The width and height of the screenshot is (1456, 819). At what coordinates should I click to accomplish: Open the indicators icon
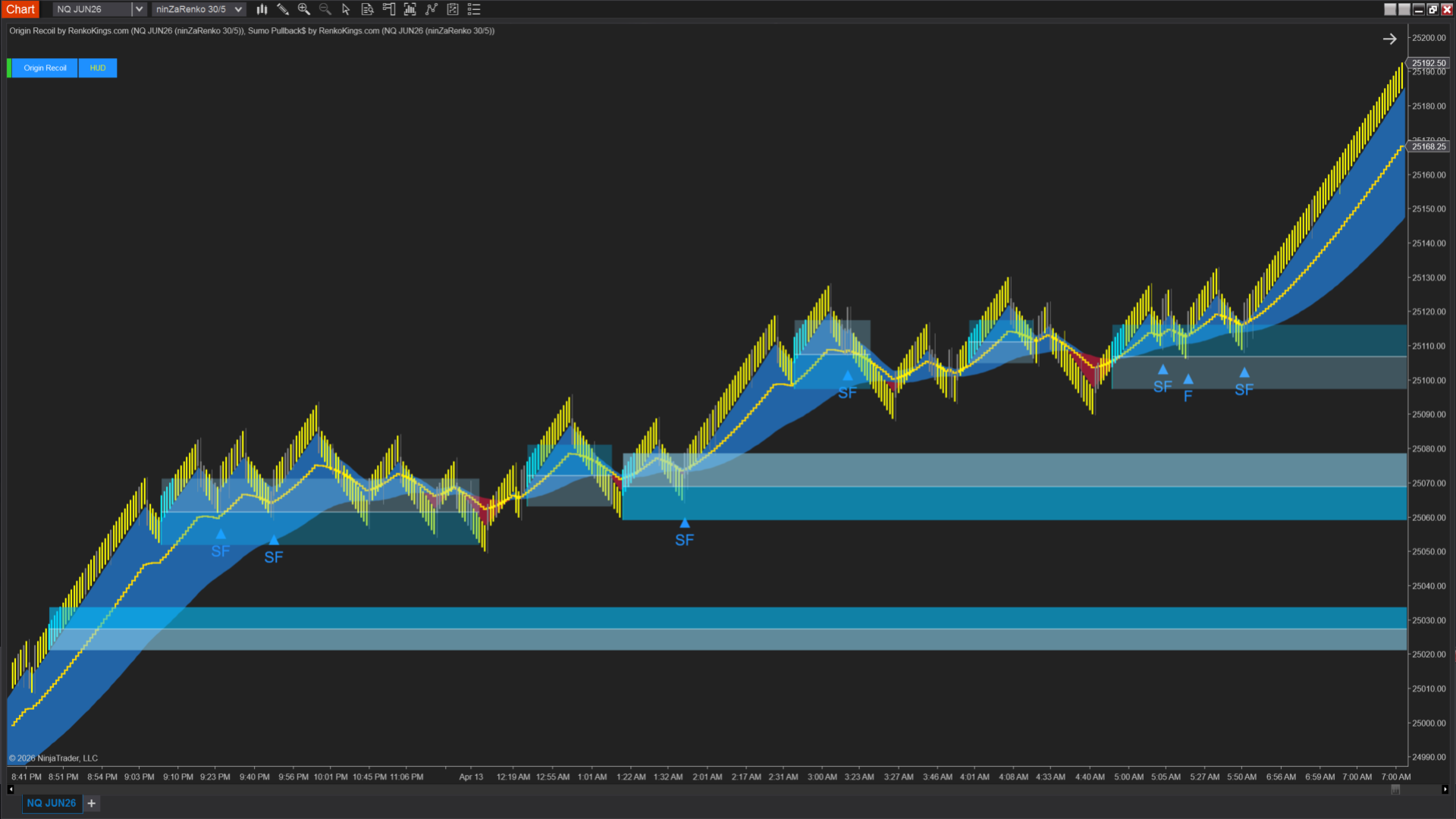(431, 9)
